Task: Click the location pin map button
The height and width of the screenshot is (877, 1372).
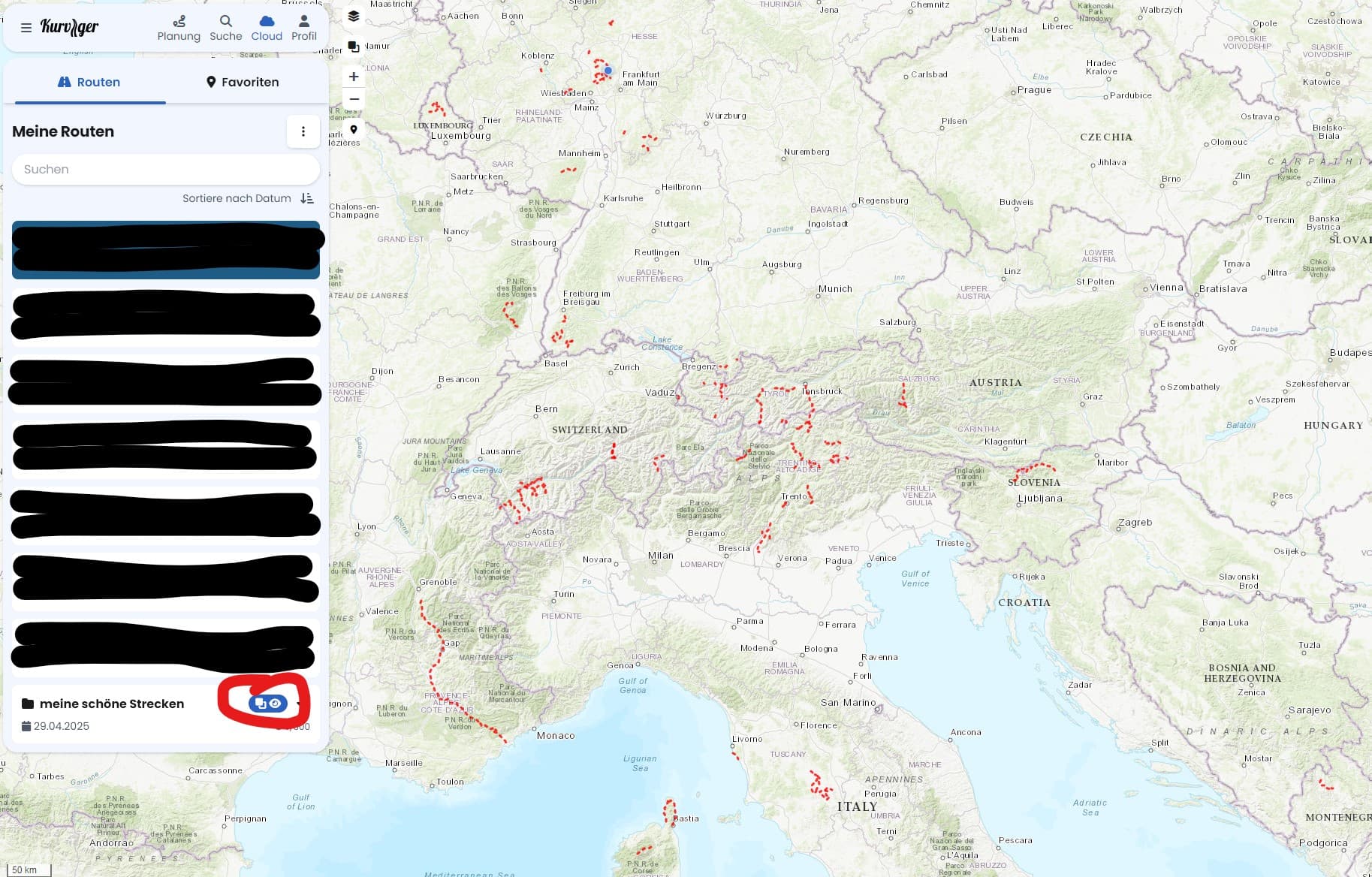Action: [x=354, y=130]
